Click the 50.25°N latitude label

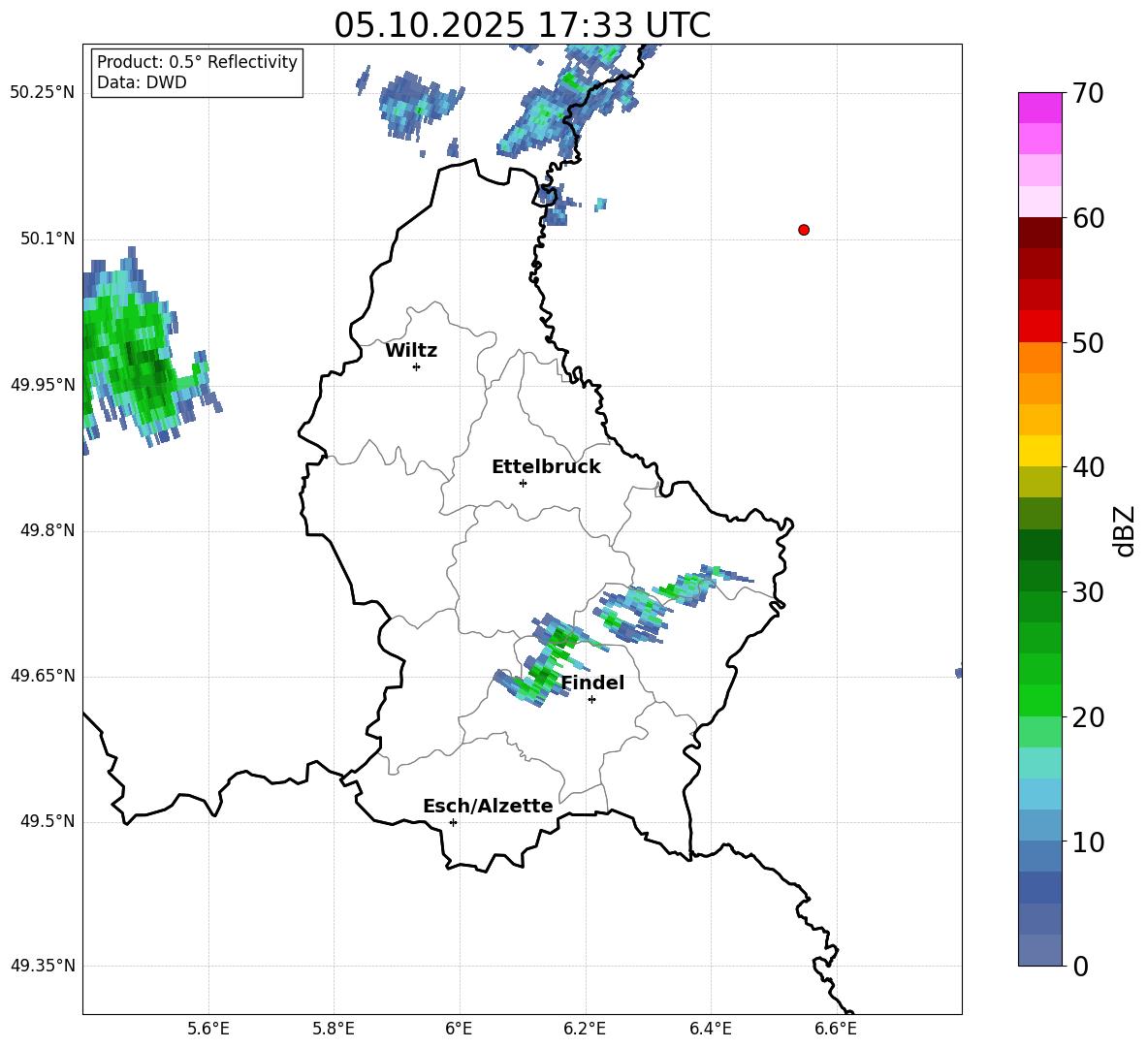coord(42,93)
